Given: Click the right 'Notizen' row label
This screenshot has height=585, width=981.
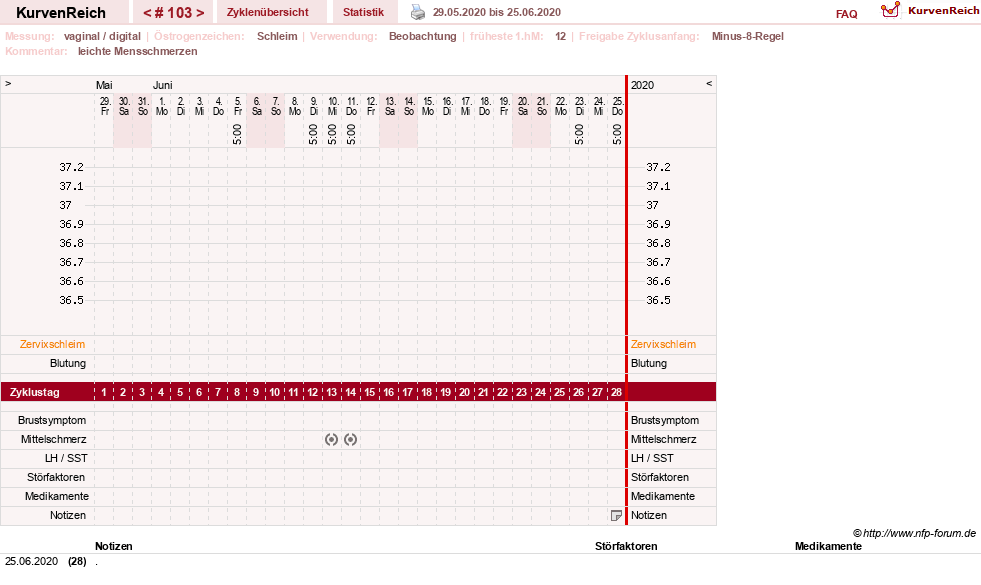Looking at the screenshot, I should click(x=649, y=516).
